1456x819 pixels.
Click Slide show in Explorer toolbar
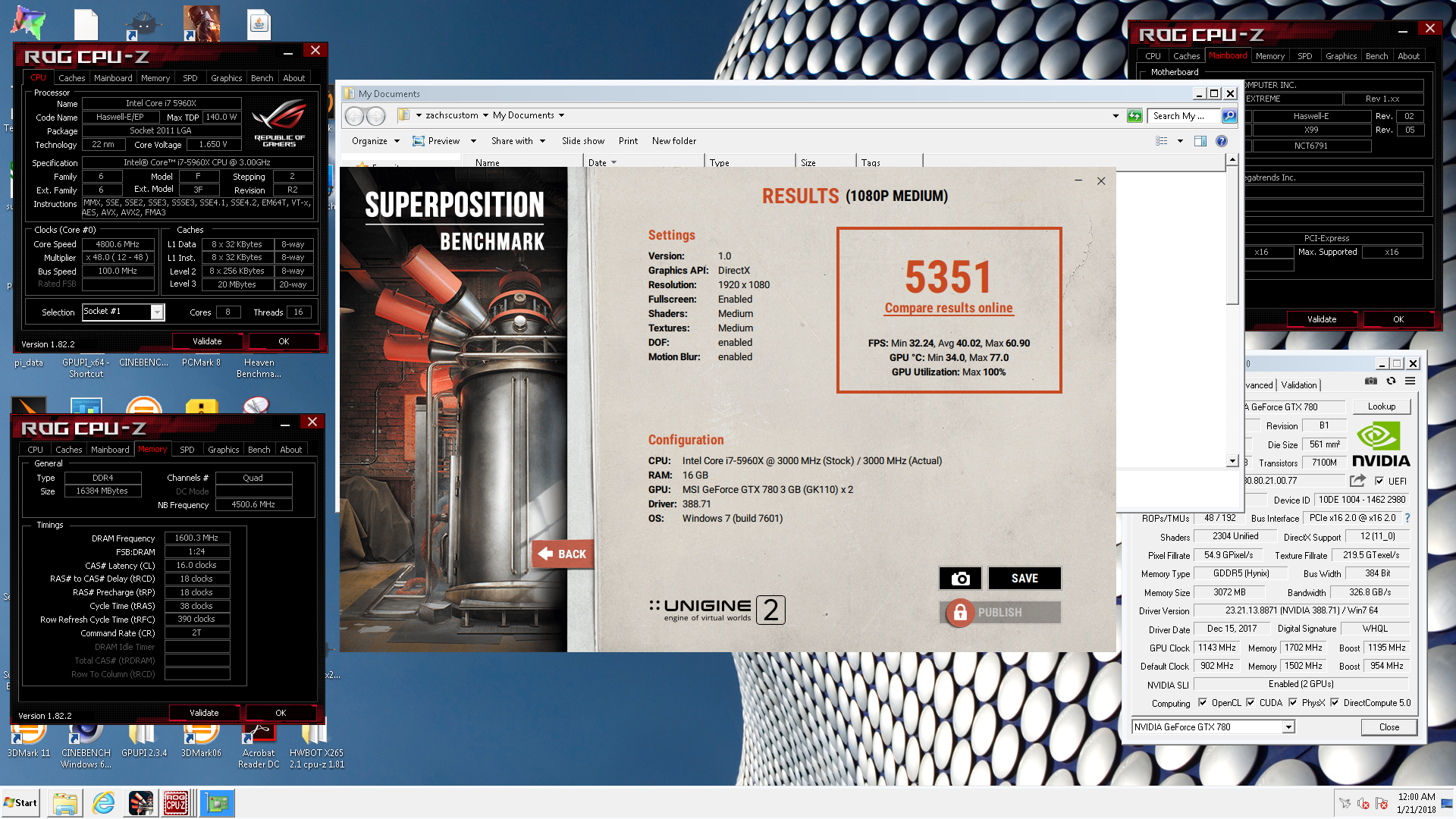tap(582, 141)
